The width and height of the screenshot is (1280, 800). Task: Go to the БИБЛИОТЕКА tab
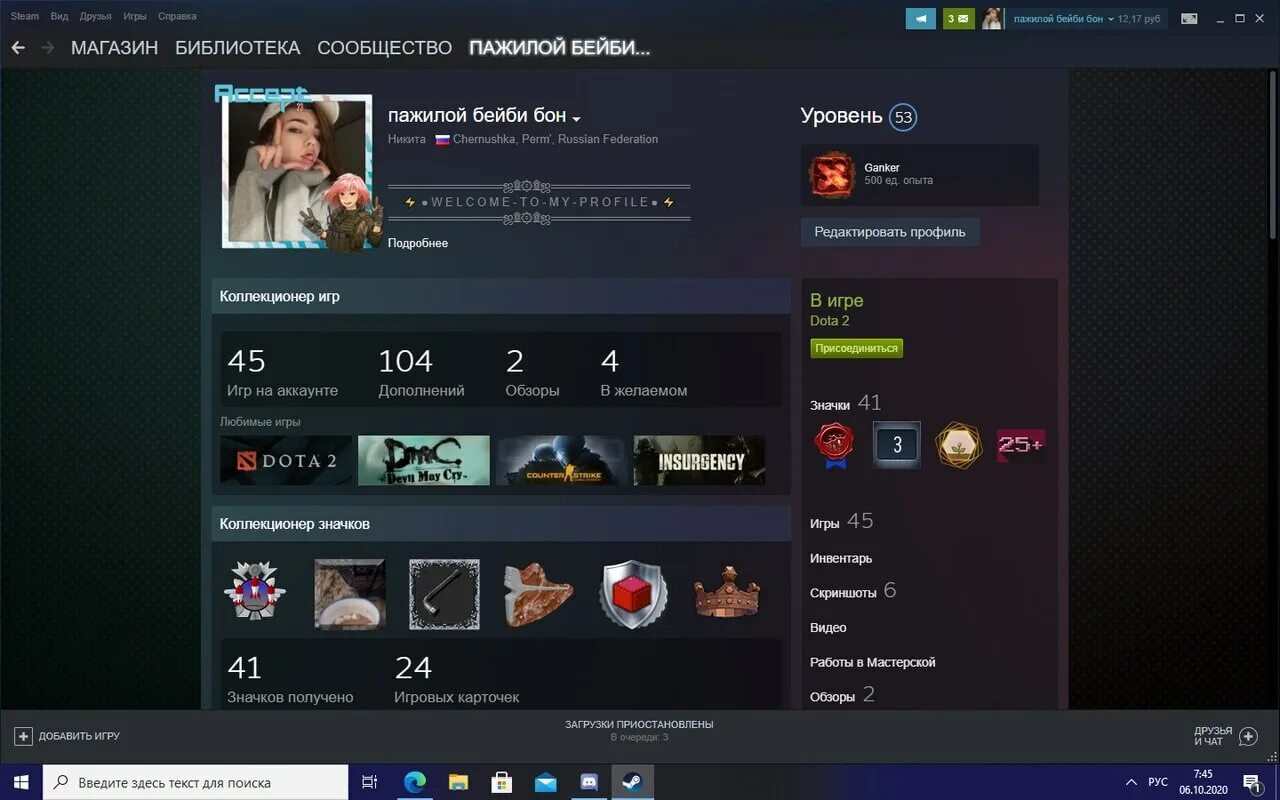pyautogui.click(x=237, y=48)
